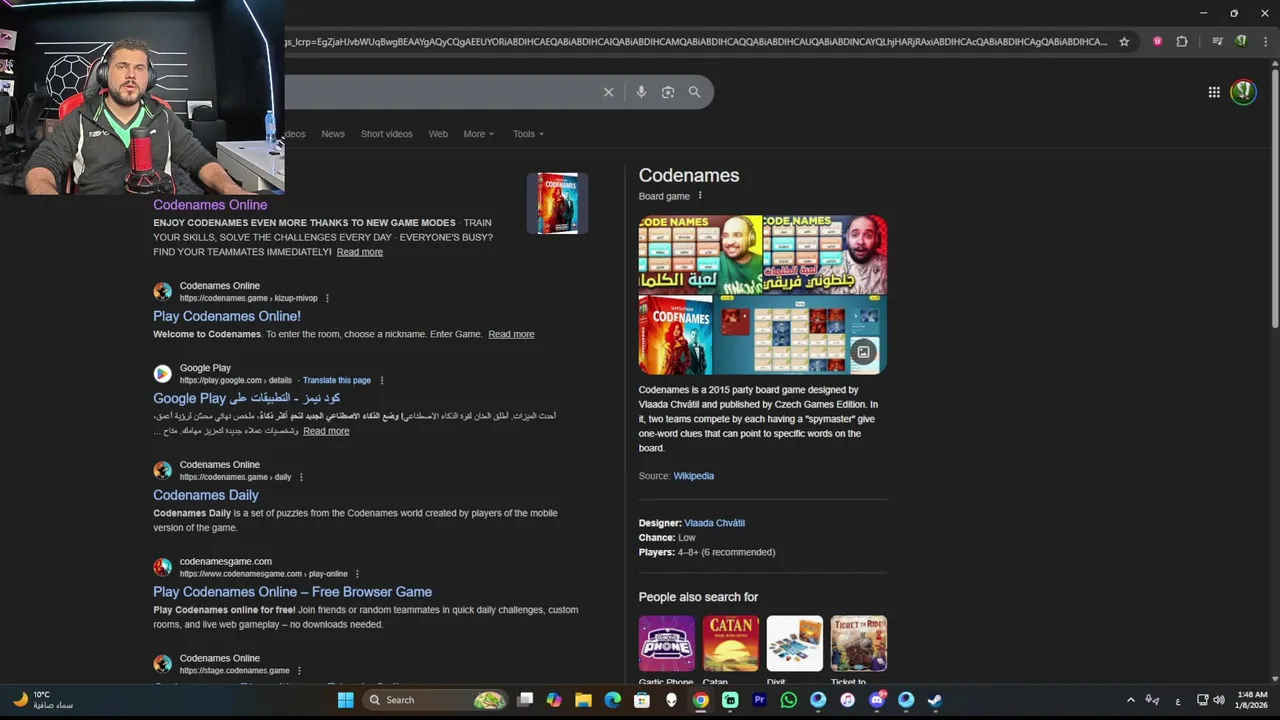1280x720 pixels.
Task: Open Windows Start menu
Action: click(346, 700)
